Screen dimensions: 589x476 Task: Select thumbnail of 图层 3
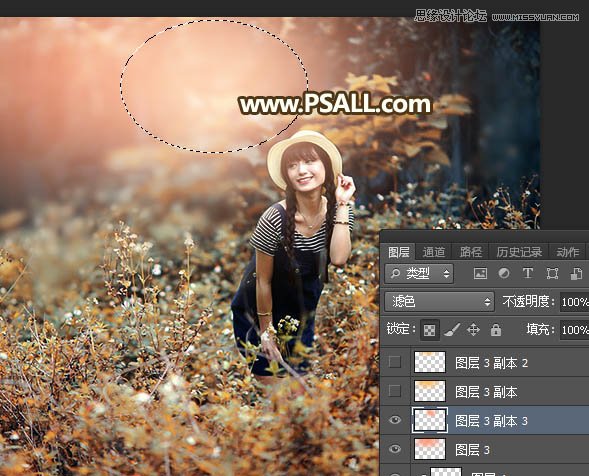pyautogui.click(x=430, y=449)
